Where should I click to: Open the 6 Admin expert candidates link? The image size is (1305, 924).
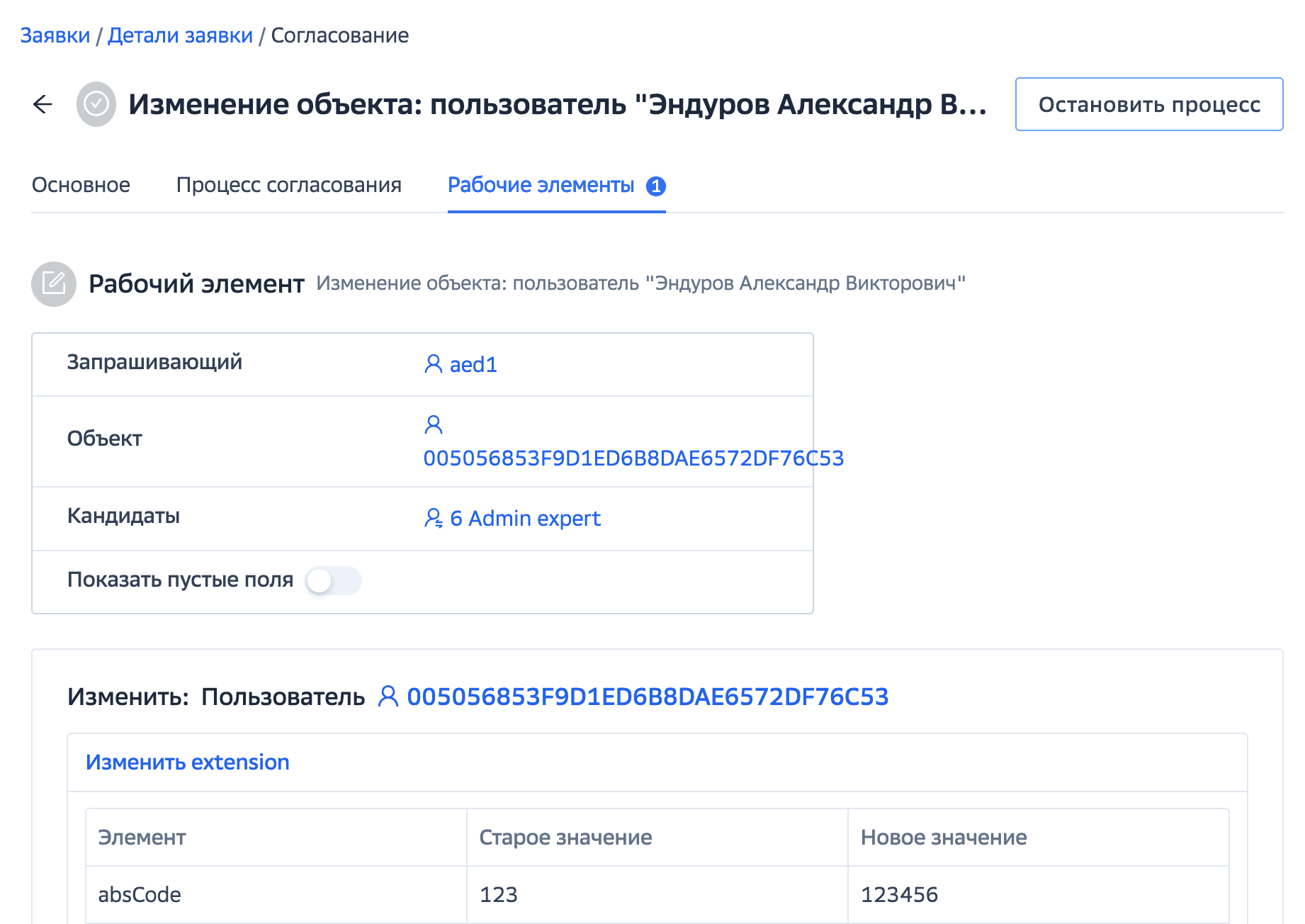click(525, 519)
